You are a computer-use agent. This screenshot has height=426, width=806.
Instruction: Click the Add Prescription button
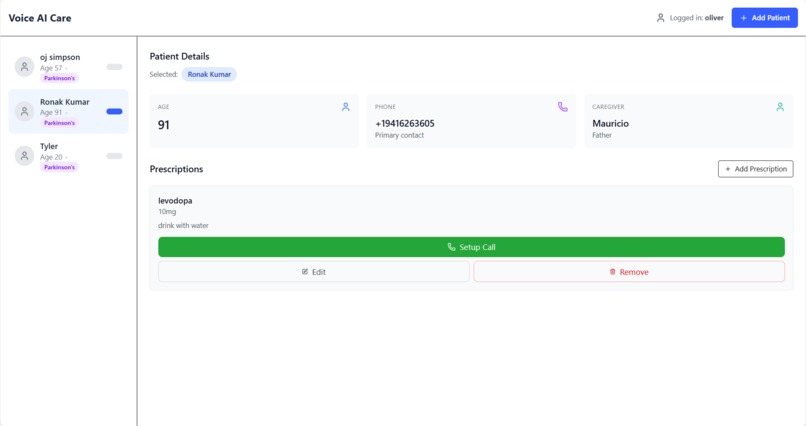(x=755, y=169)
